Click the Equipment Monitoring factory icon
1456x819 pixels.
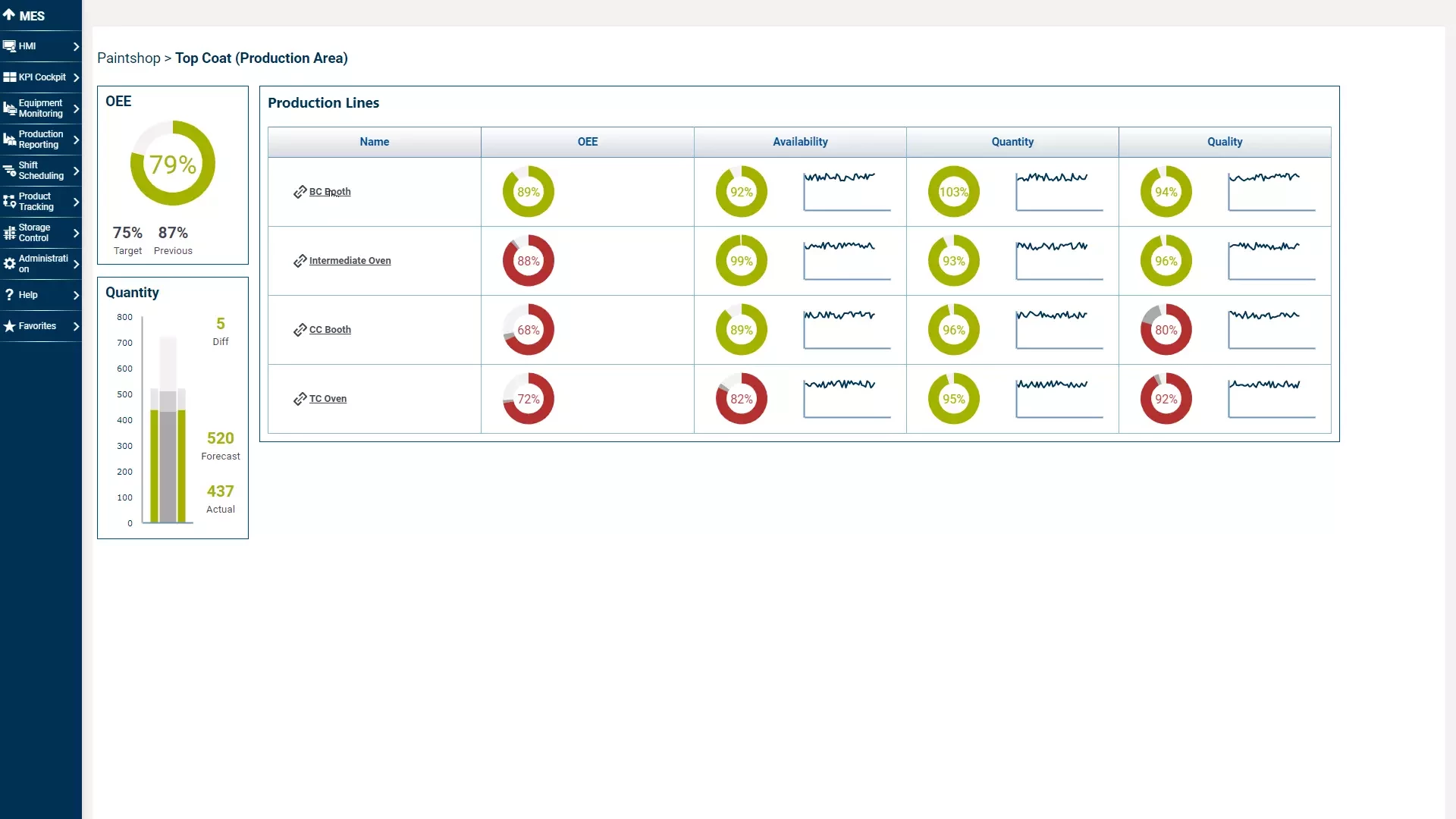click(8, 108)
